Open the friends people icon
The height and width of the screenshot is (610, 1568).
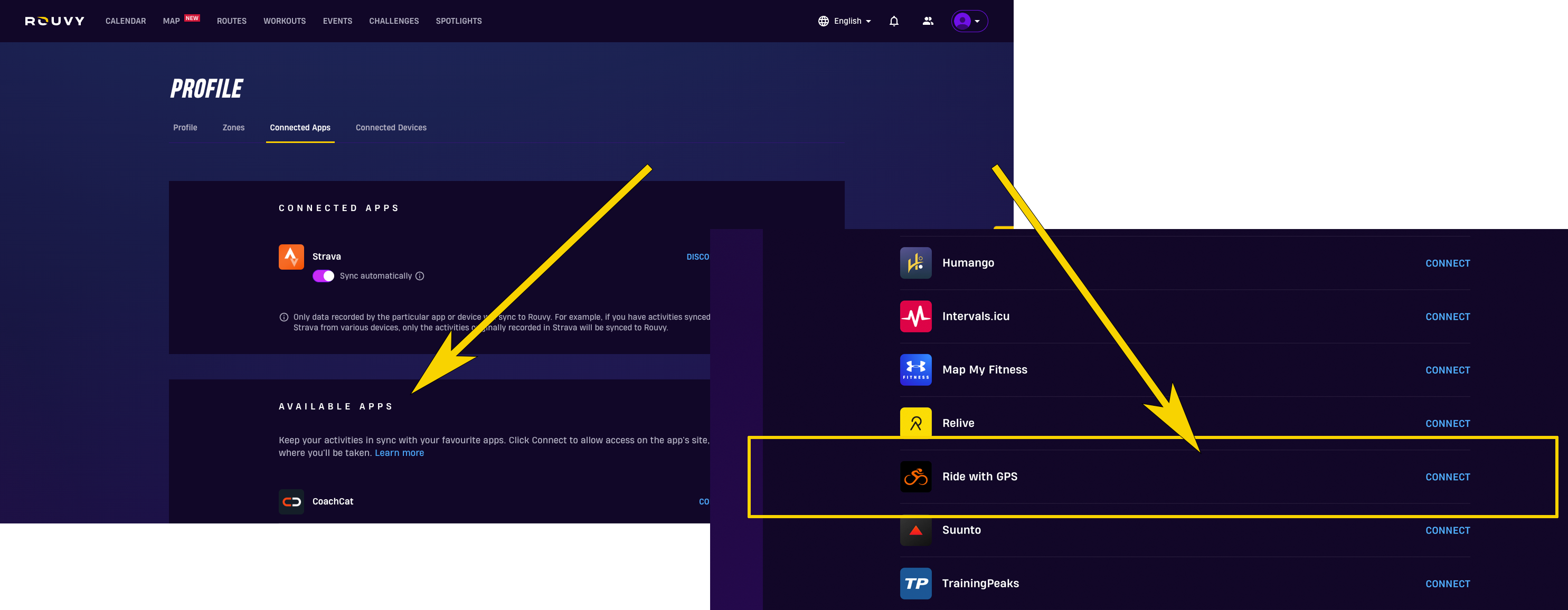point(928,21)
